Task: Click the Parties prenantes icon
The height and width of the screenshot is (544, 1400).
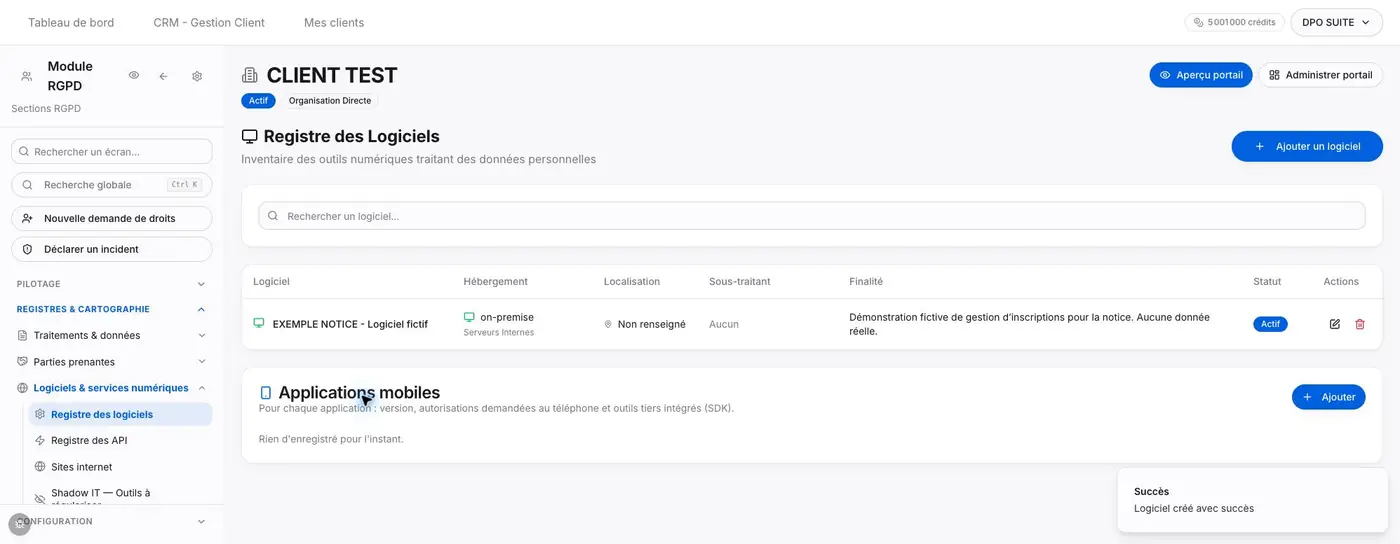Action: (x=23, y=362)
